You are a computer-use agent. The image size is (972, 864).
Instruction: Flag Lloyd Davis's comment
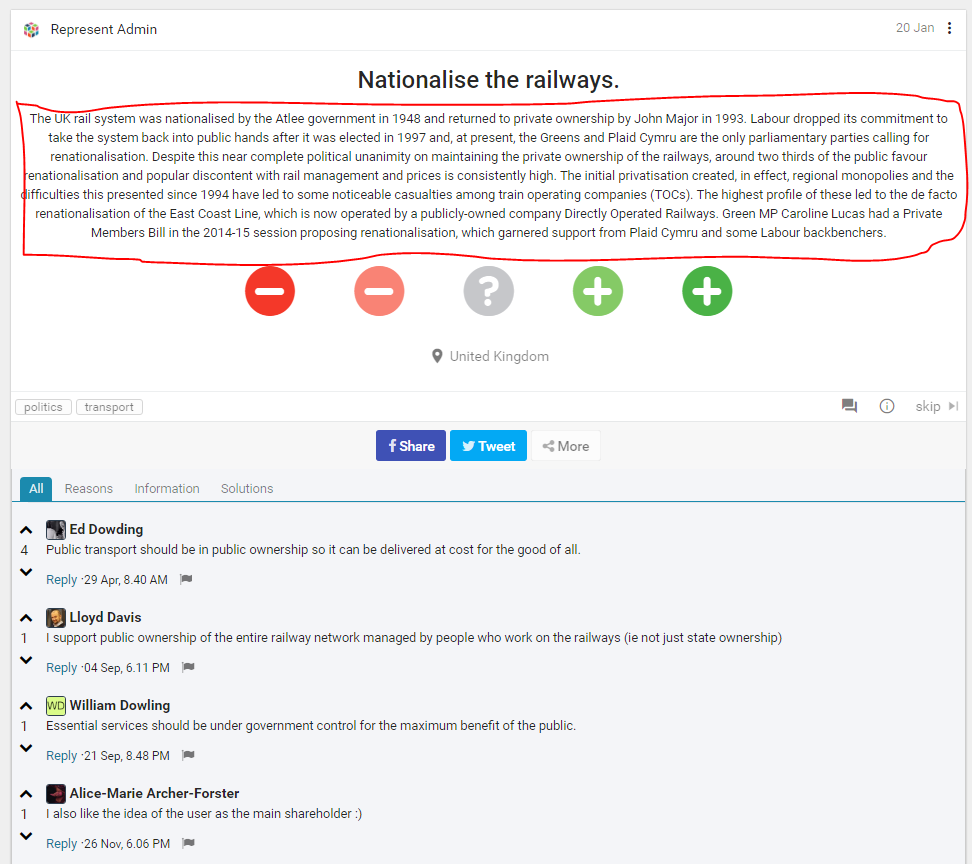pyautogui.click(x=188, y=667)
